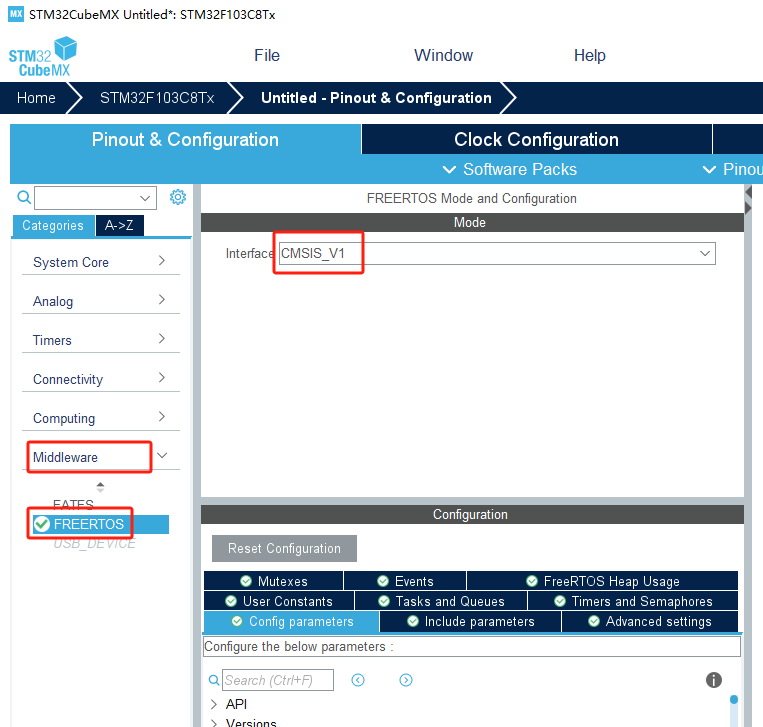Select FREERTOS middleware item

101,524
